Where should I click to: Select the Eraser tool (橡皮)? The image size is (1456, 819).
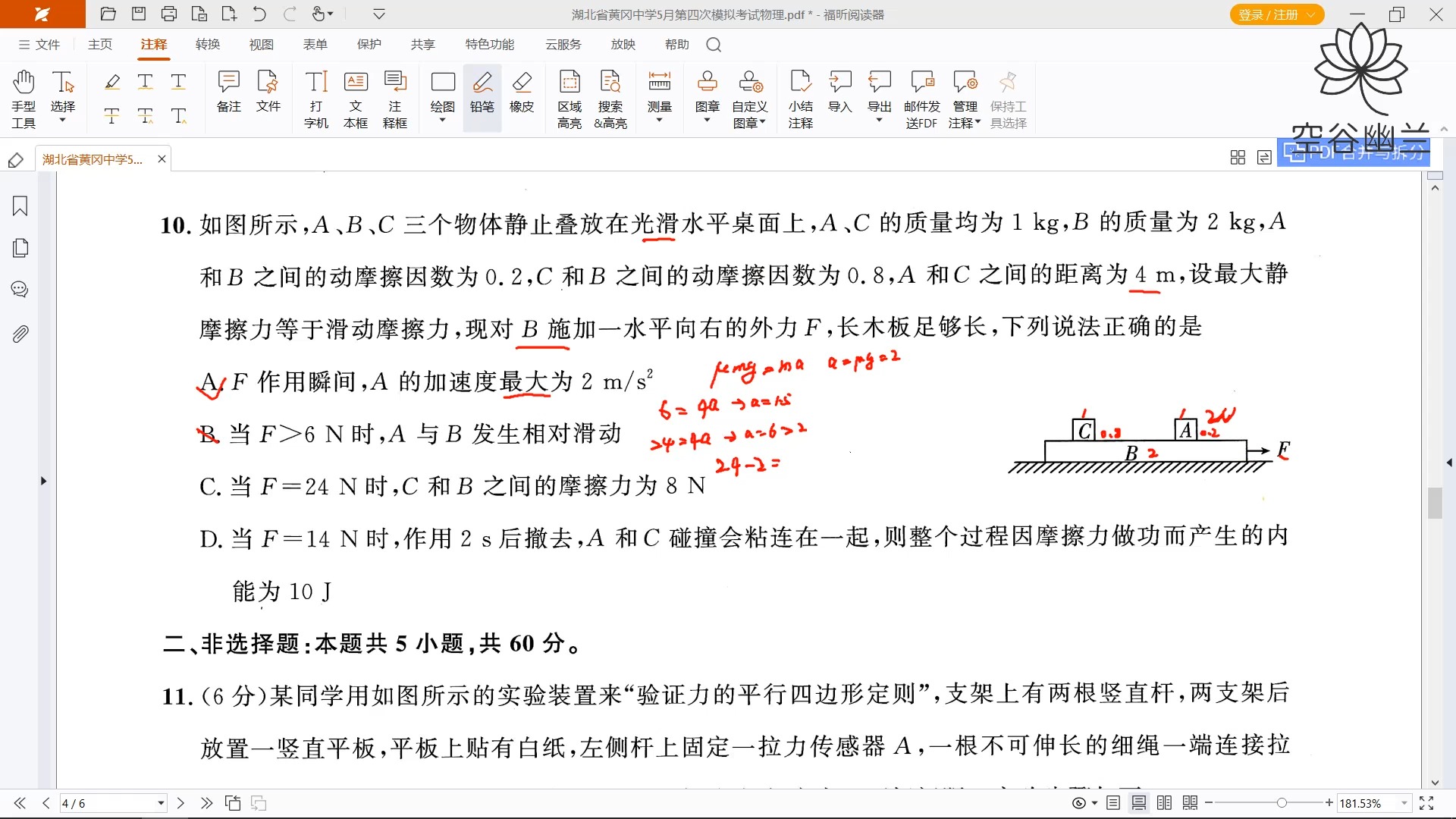click(522, 91)
